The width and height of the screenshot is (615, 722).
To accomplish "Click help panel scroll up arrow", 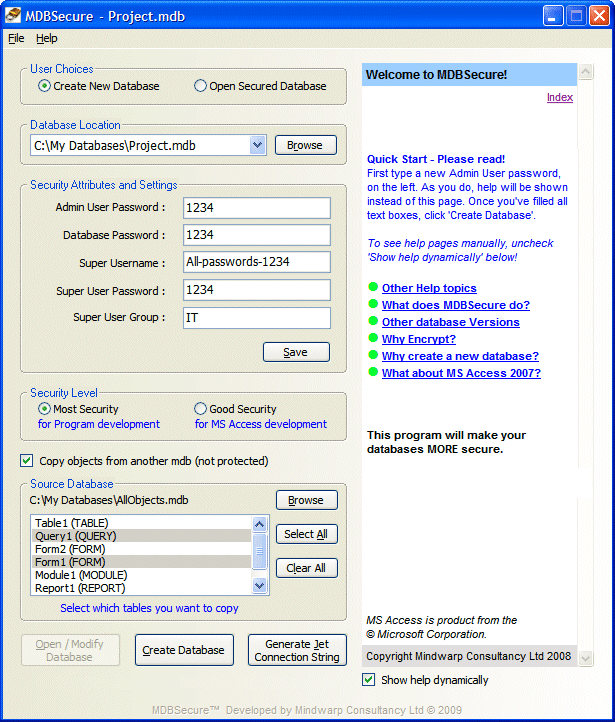I will [585, 71].
